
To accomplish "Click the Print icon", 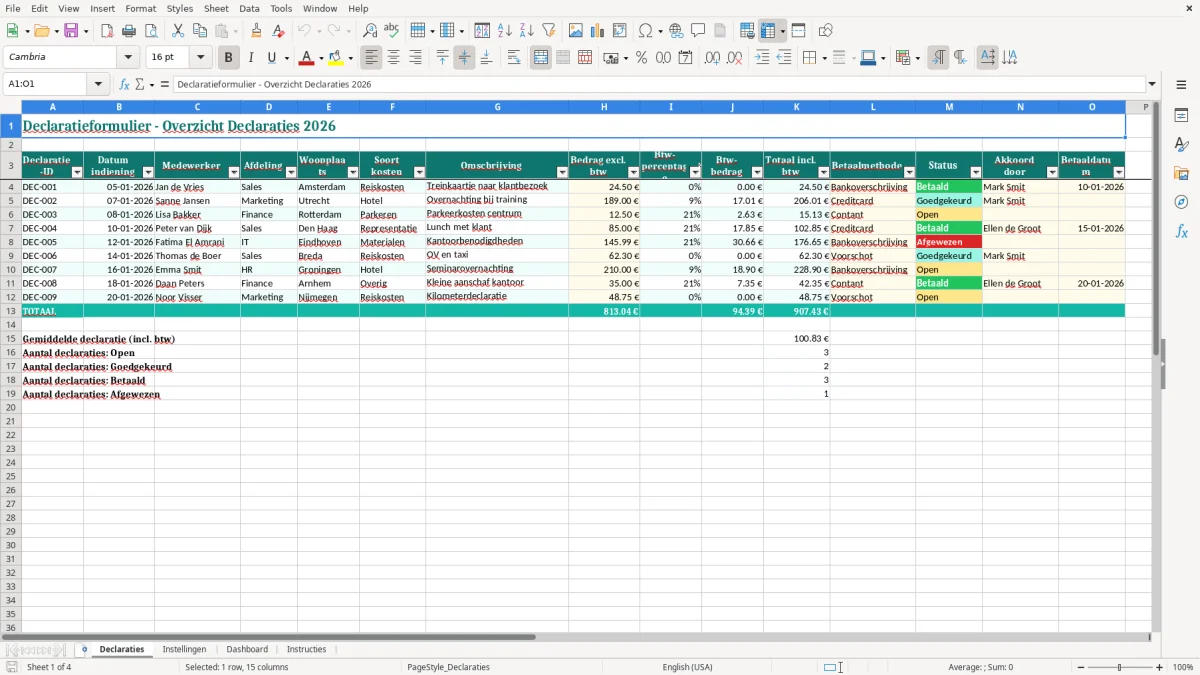I will click(129, 31).
